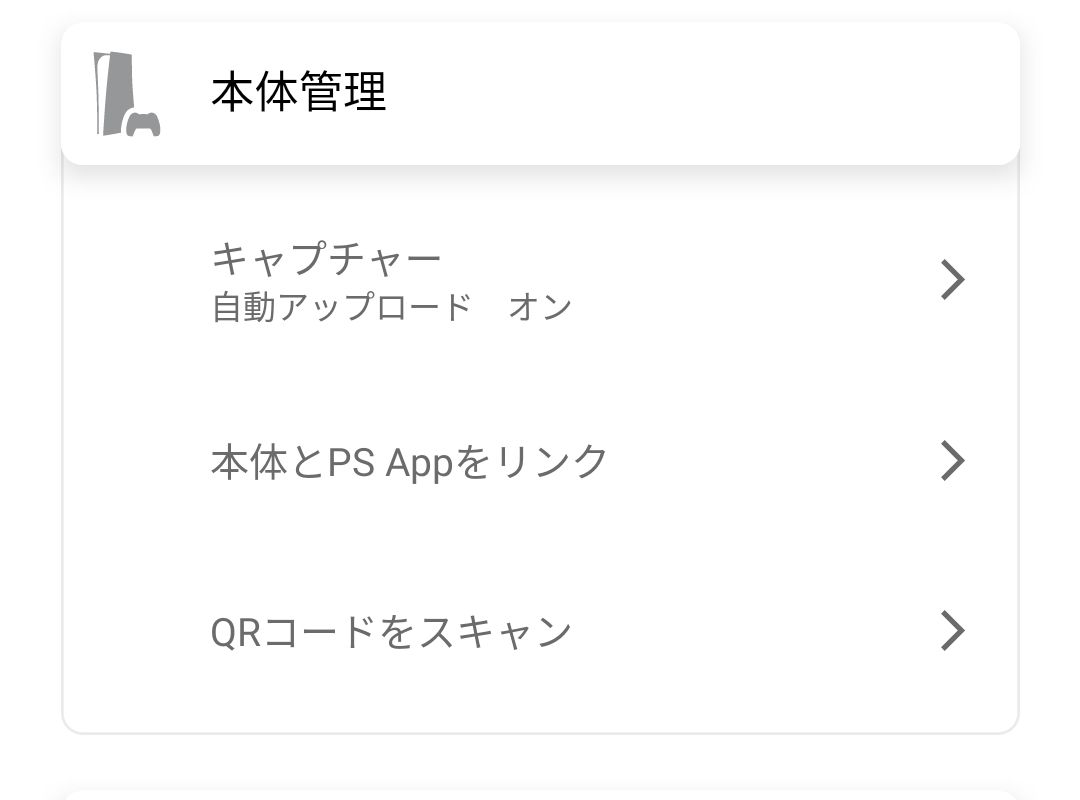Image resolution: width=1080 pixels, height=800 pixels.
Task: Open 本体とPS Appをリンク via its chevron
Action: (x=952, y=461)
